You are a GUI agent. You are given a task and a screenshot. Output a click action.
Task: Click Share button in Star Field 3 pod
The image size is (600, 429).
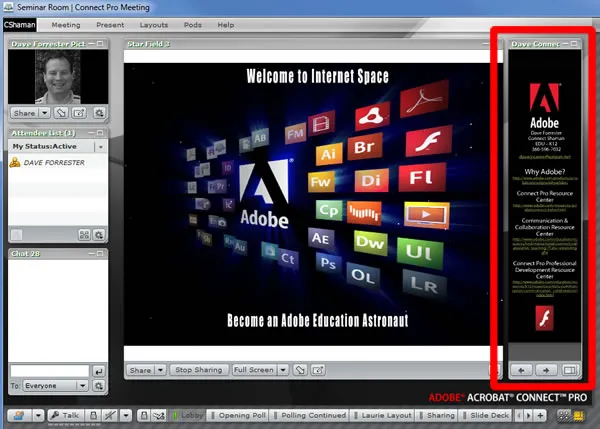[x=140, y=370]
